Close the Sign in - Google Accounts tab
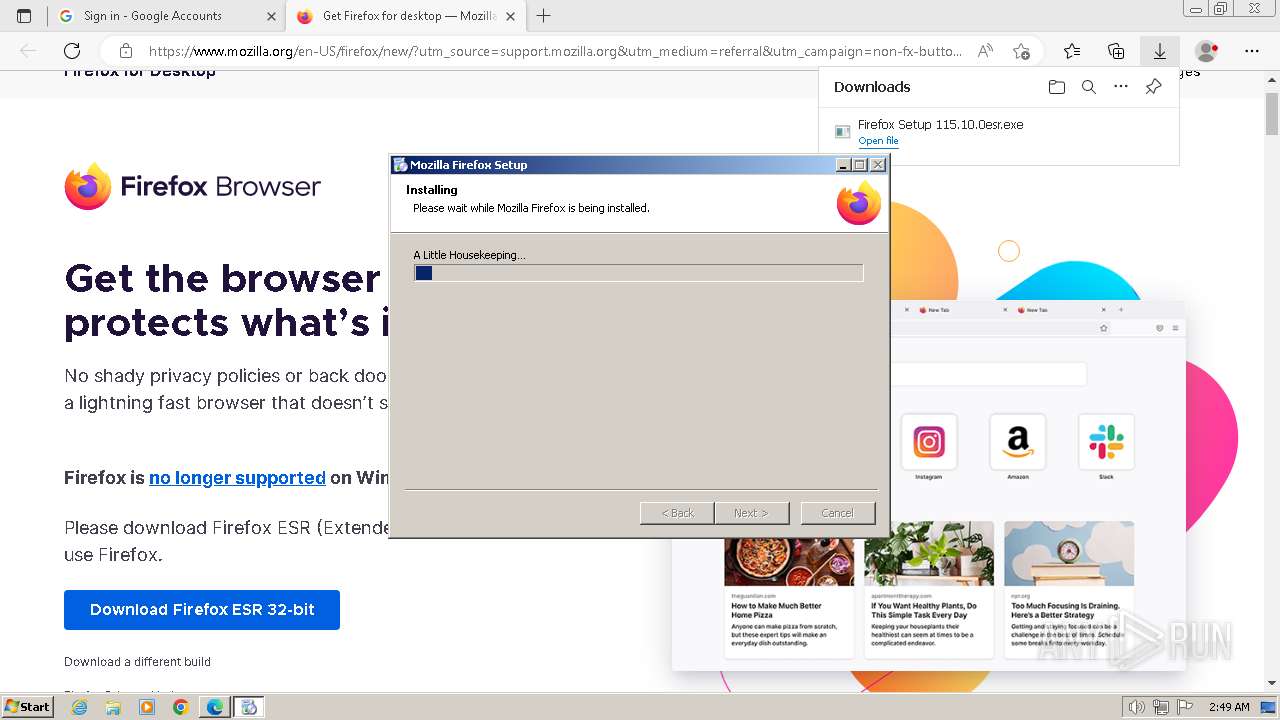Image resolution: width=1280 pixels, height=720 pixels. [271, 16]
